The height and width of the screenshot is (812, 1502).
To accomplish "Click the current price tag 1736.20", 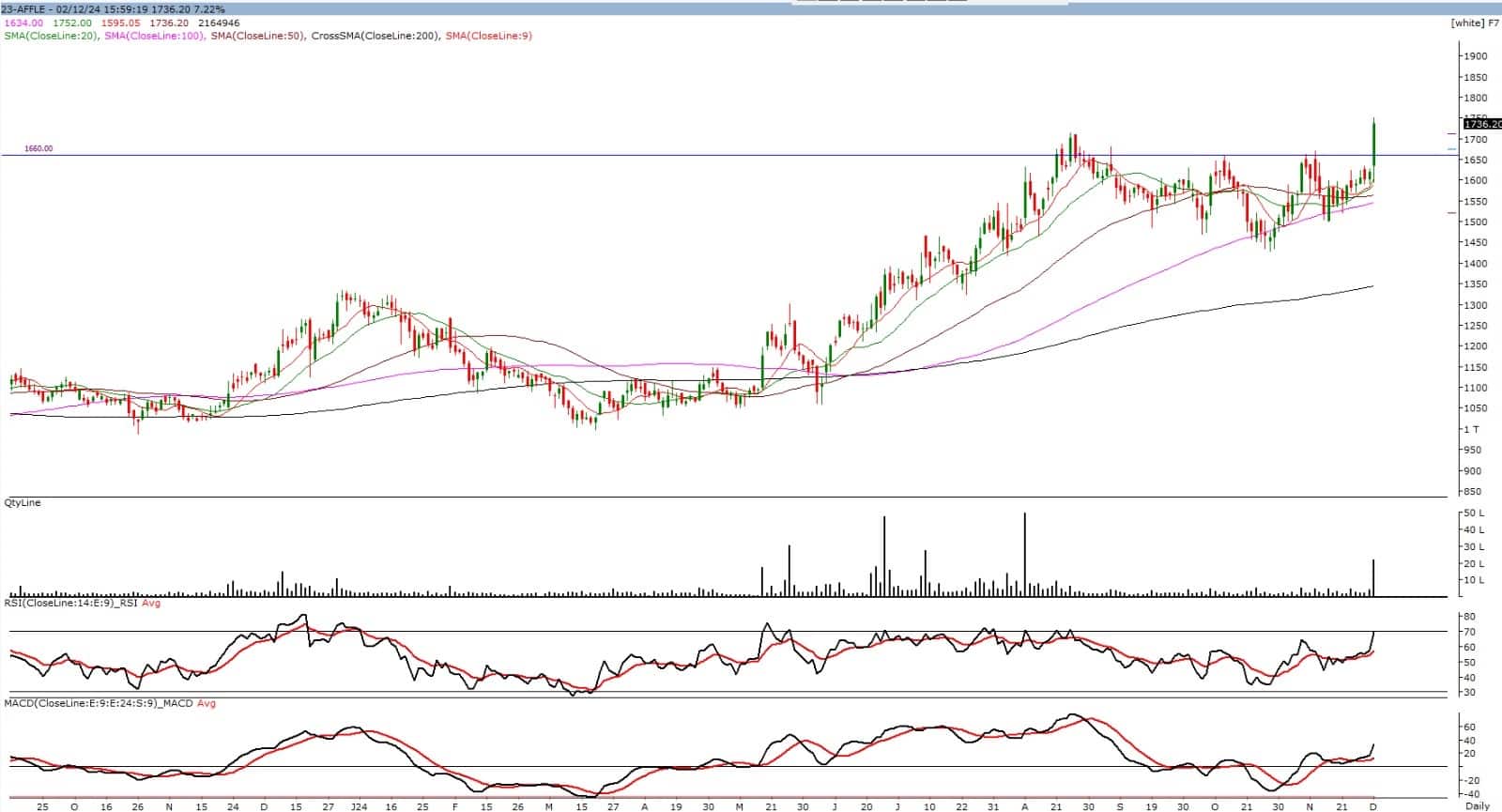I will coord(1481,124).
